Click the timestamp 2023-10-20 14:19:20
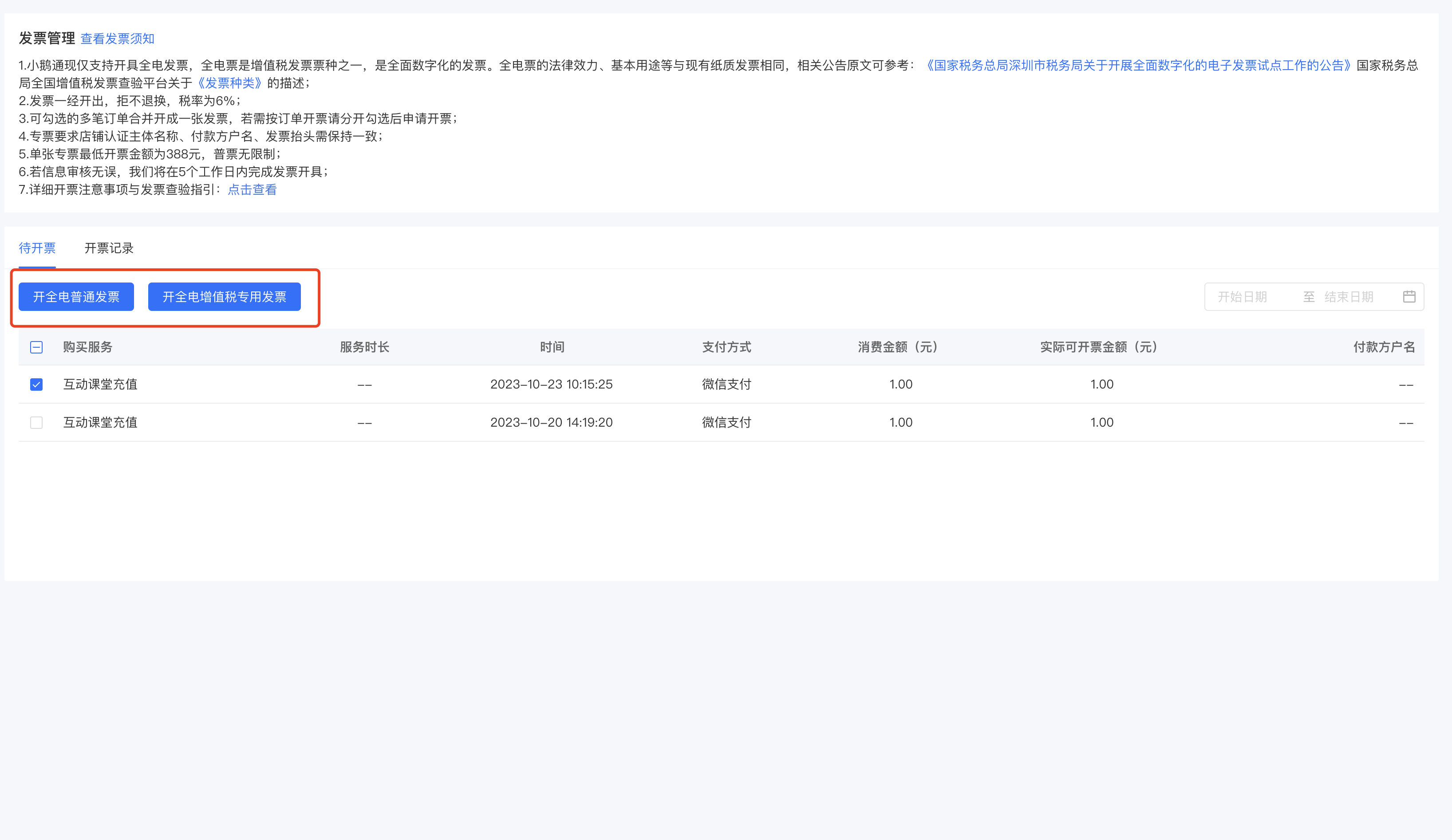This screenshot has height=840, width=1452. click(552, 423)
